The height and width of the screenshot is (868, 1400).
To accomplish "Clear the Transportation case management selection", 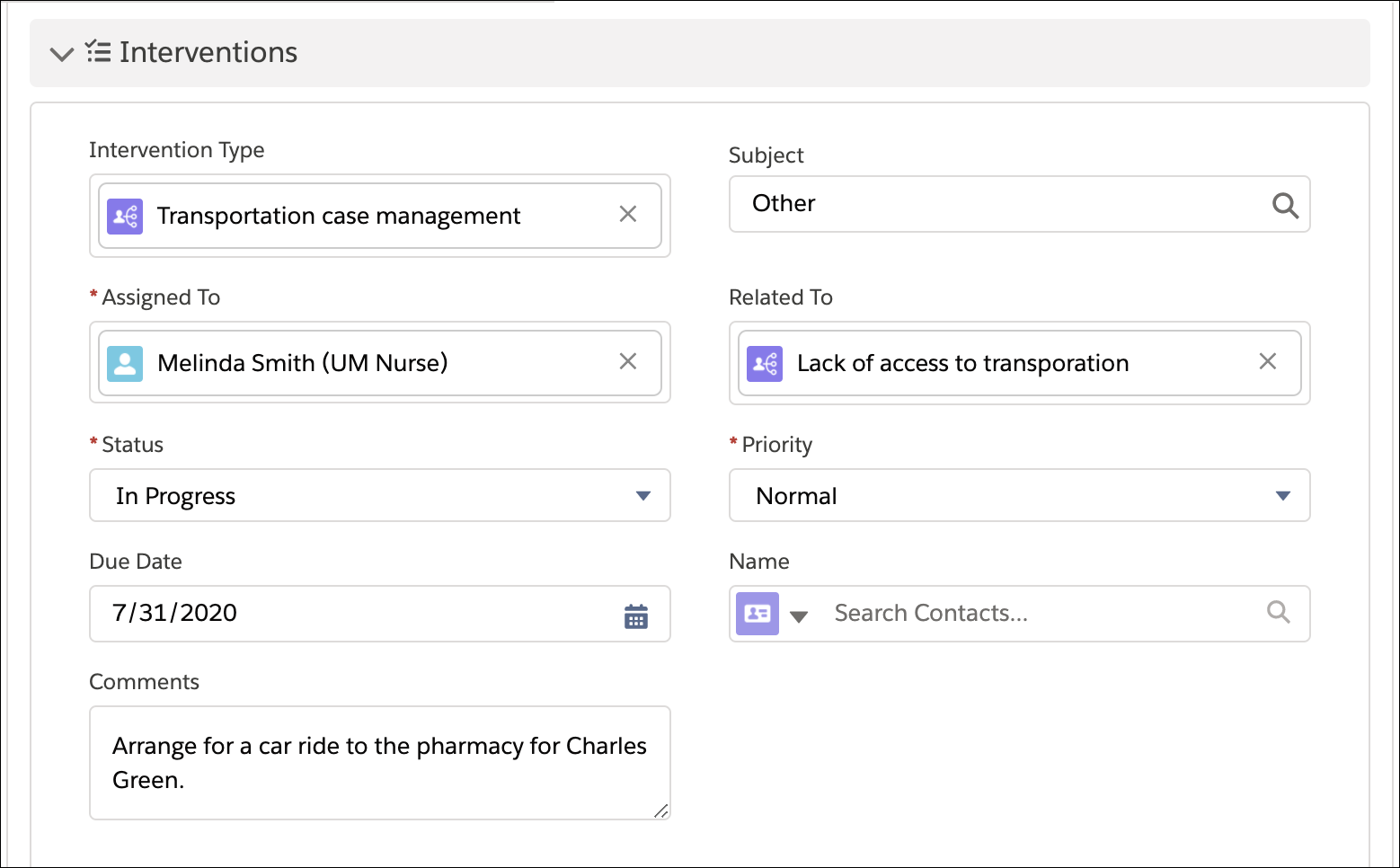I will [628, 214].
